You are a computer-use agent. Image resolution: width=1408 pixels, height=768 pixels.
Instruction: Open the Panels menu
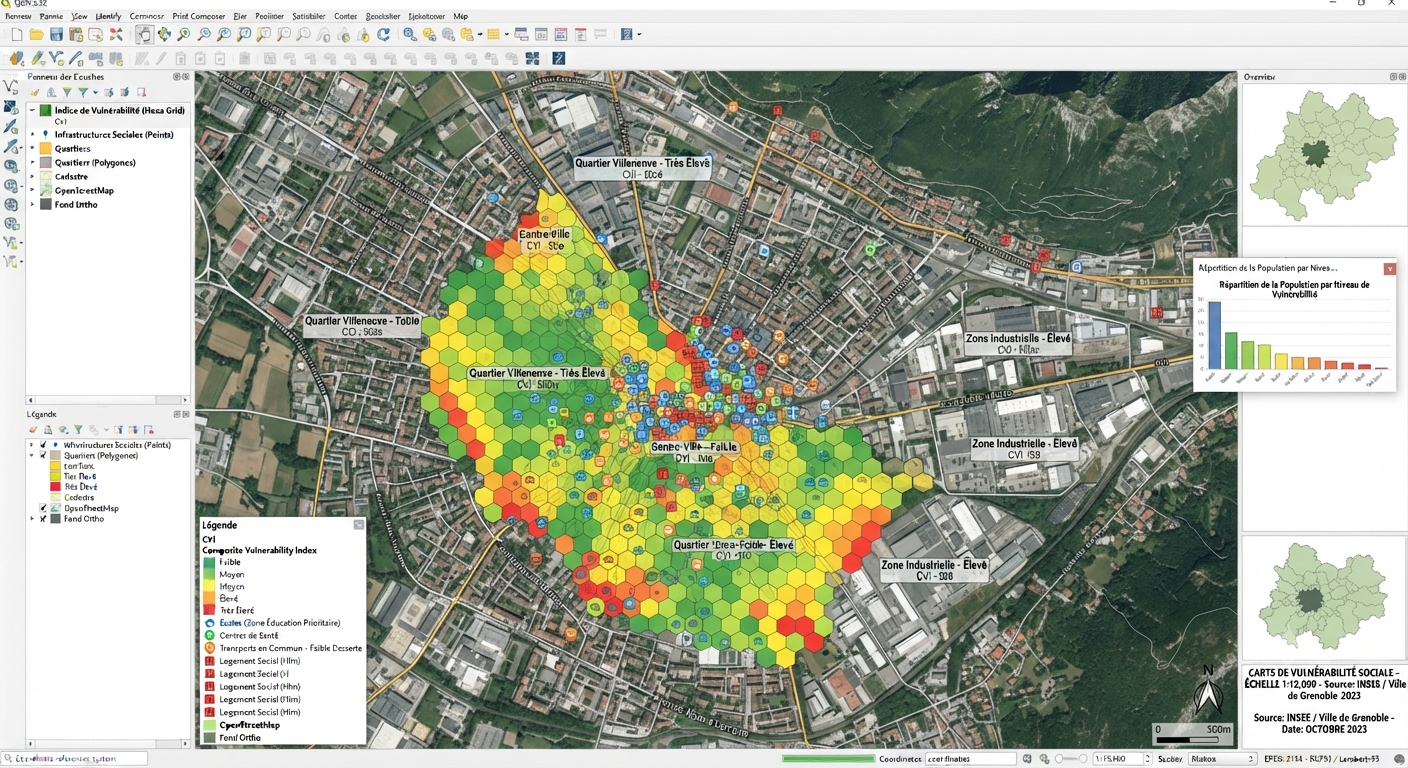[x=51, y=16]
